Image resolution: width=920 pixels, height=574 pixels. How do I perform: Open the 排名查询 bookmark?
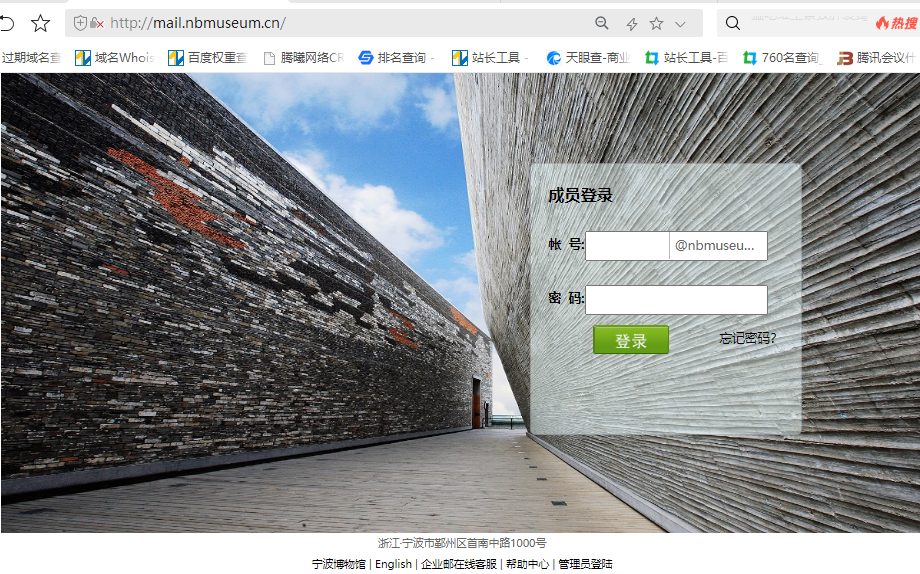(396, 58)
